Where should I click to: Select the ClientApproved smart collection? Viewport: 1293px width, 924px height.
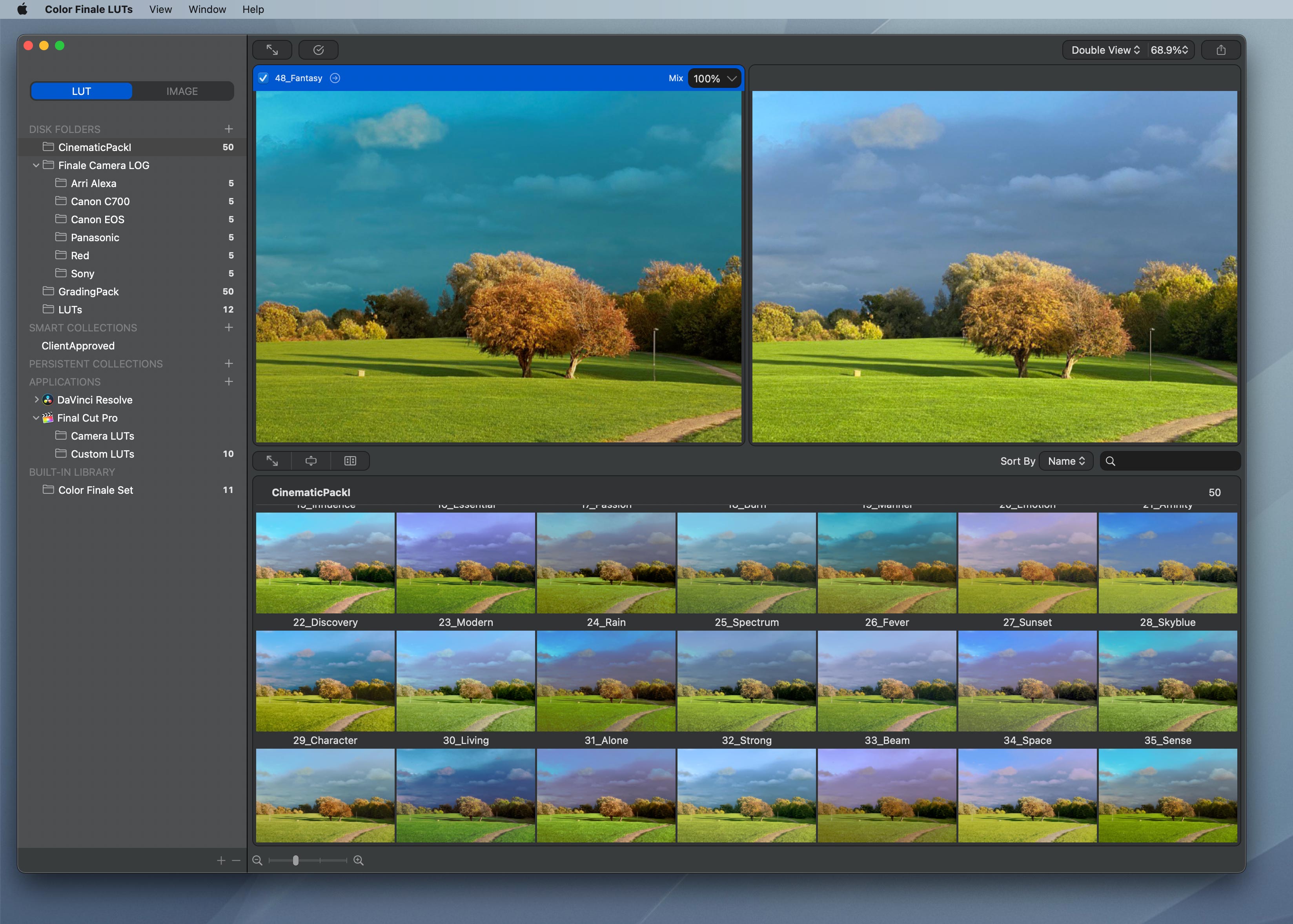132,346
